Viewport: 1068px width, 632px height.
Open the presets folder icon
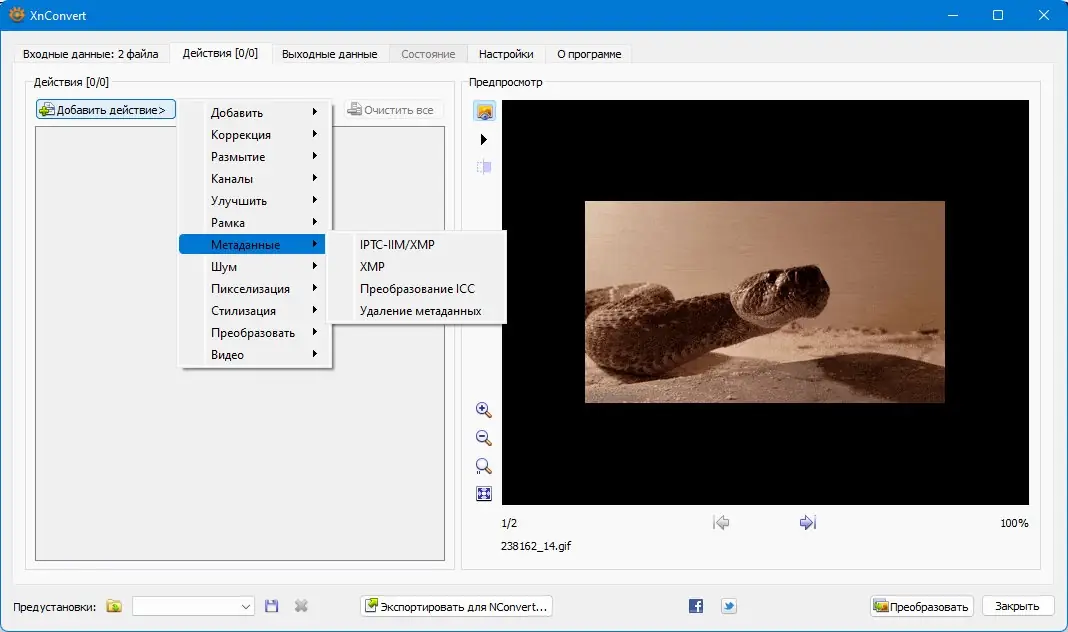[114, 606]
